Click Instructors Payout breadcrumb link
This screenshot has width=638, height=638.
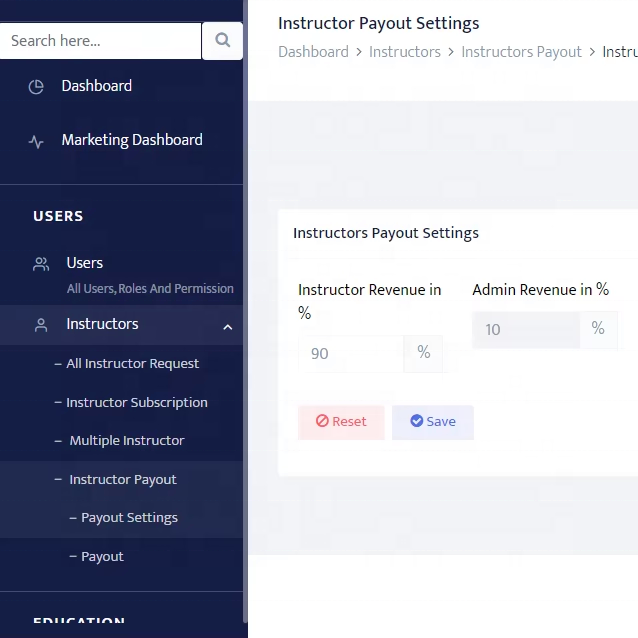click(x=521, y=52)
